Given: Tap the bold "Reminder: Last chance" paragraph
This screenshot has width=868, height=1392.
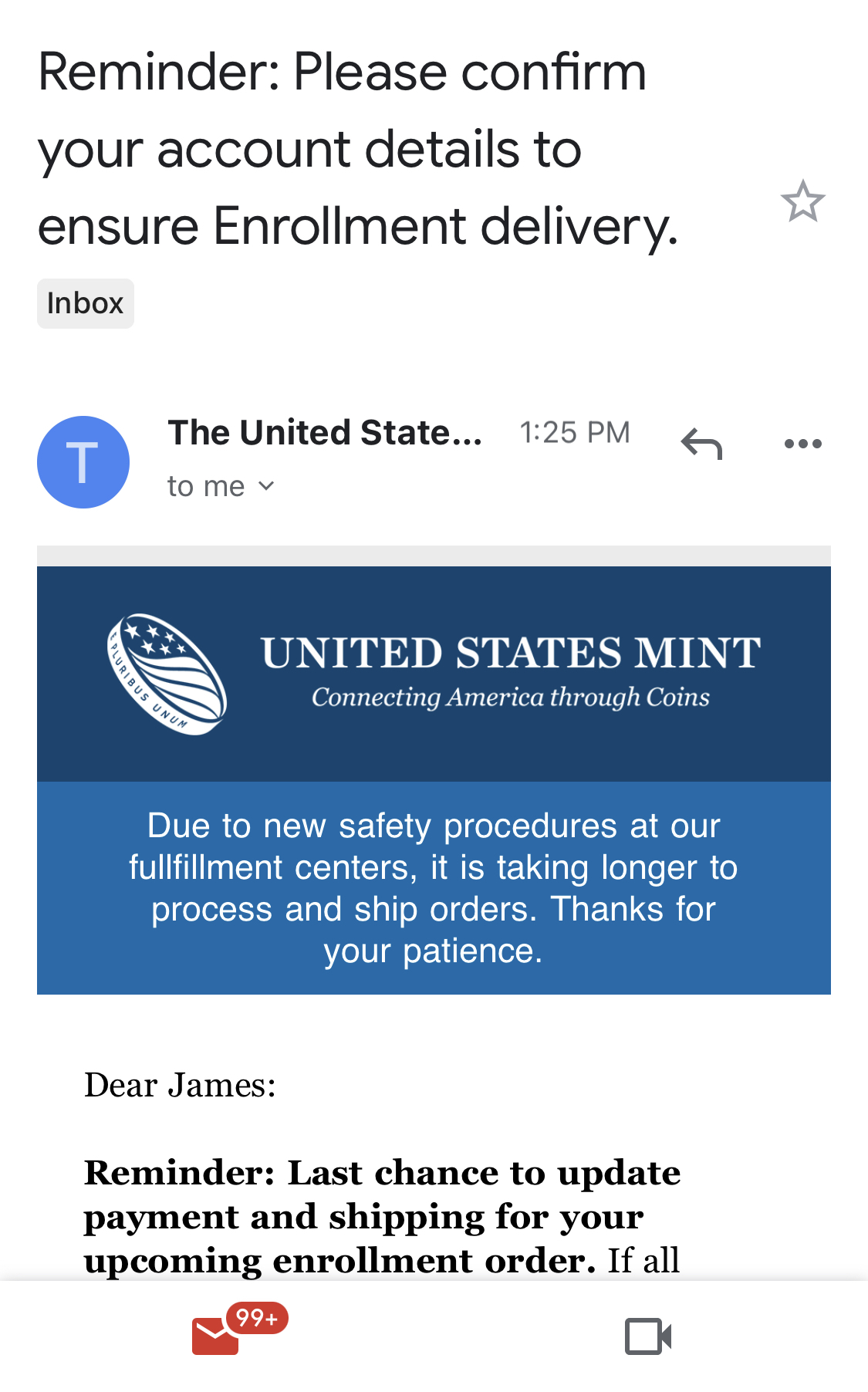Looking at the screenshot, I should tap(382, 1217).
